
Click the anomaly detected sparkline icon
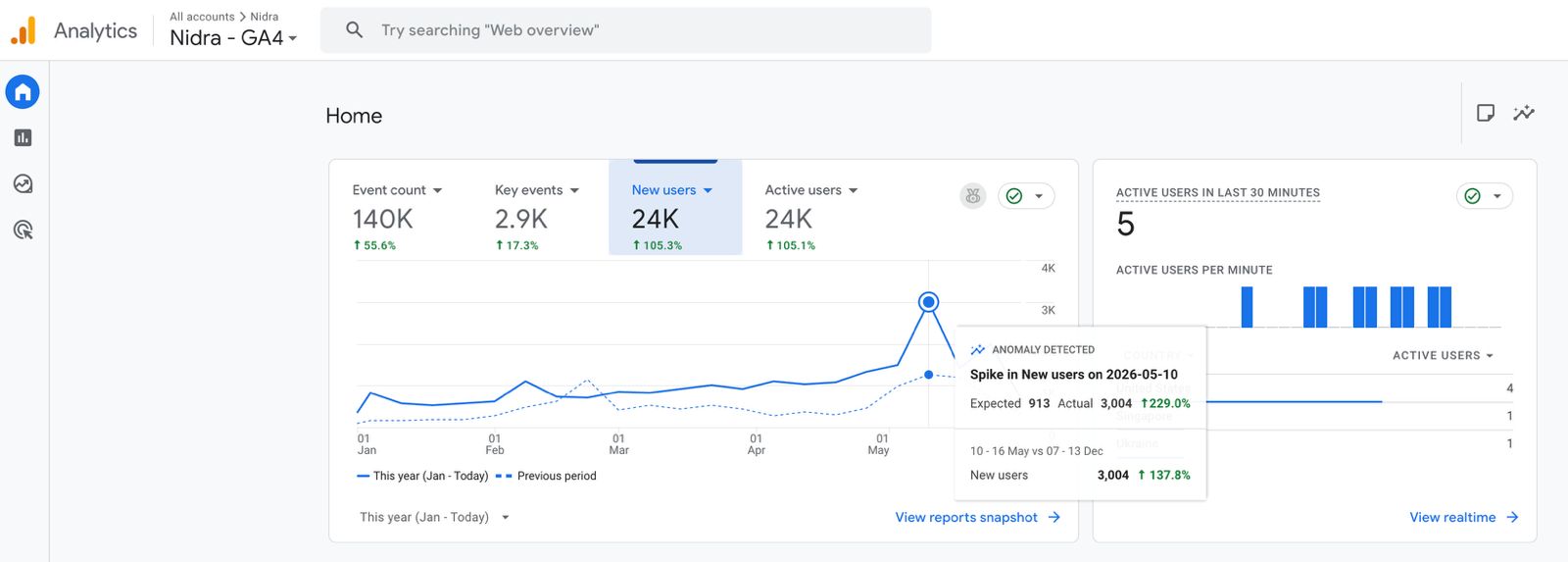point(977,349)
